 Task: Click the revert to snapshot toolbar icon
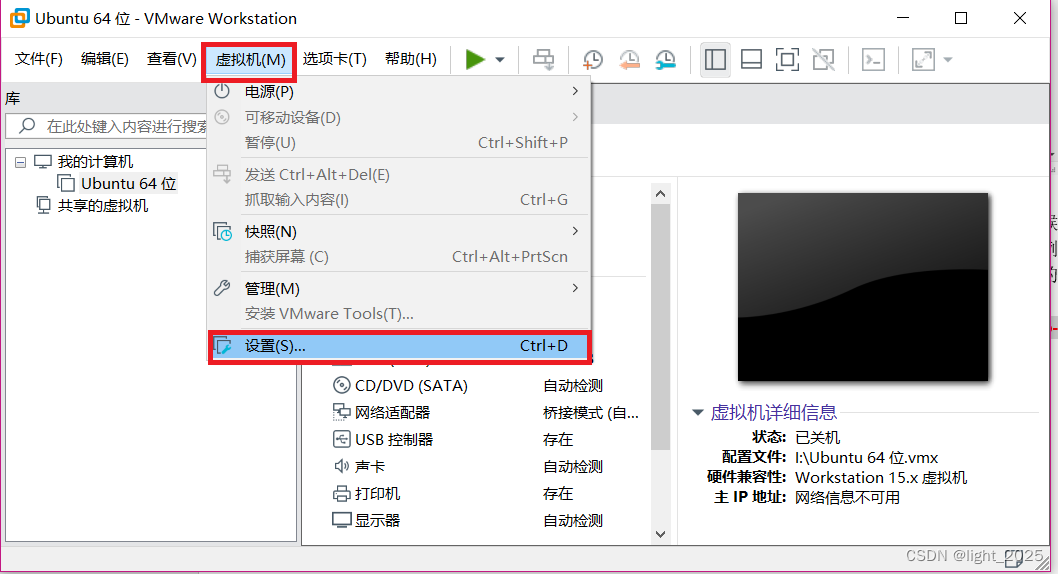[x=629, y=59]
